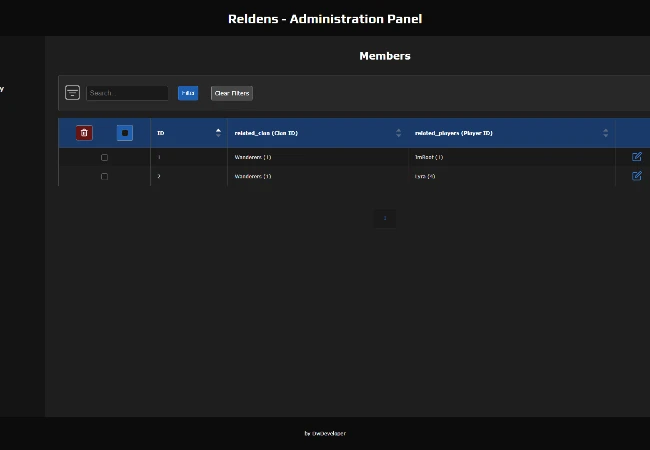Edit the member row with ID 2
This screenshot has width=650, height=450.
tap(637, 176)
